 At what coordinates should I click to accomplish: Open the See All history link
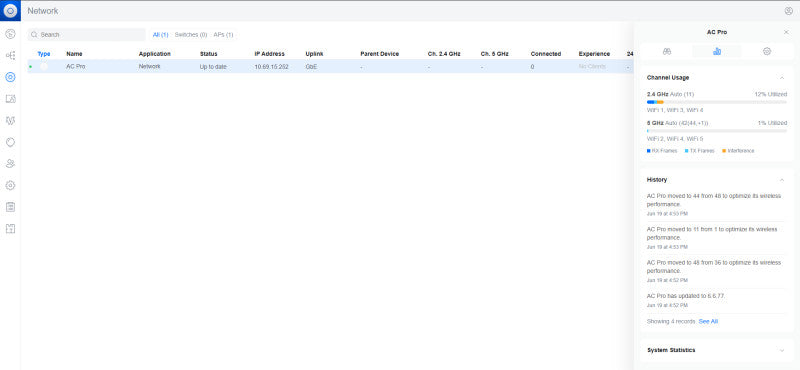708,322
